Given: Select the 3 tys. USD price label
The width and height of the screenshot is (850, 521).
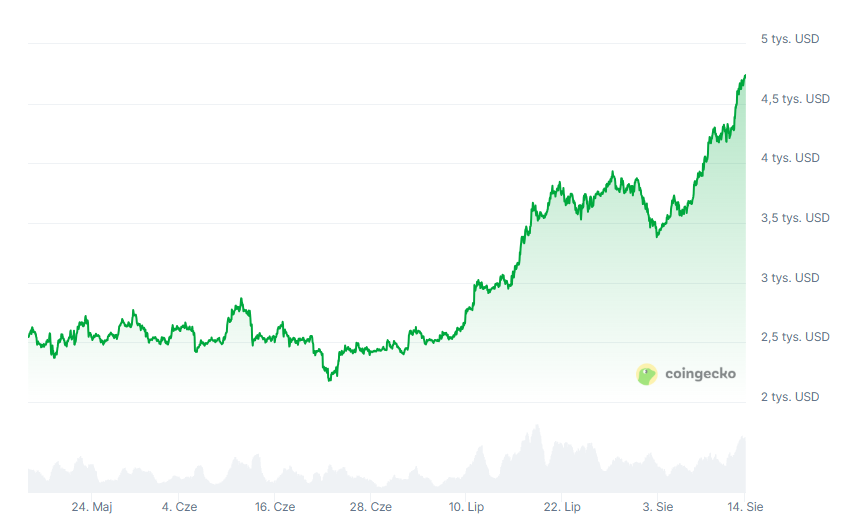Looking at the screenshot, I should click(x=790, y=278).
